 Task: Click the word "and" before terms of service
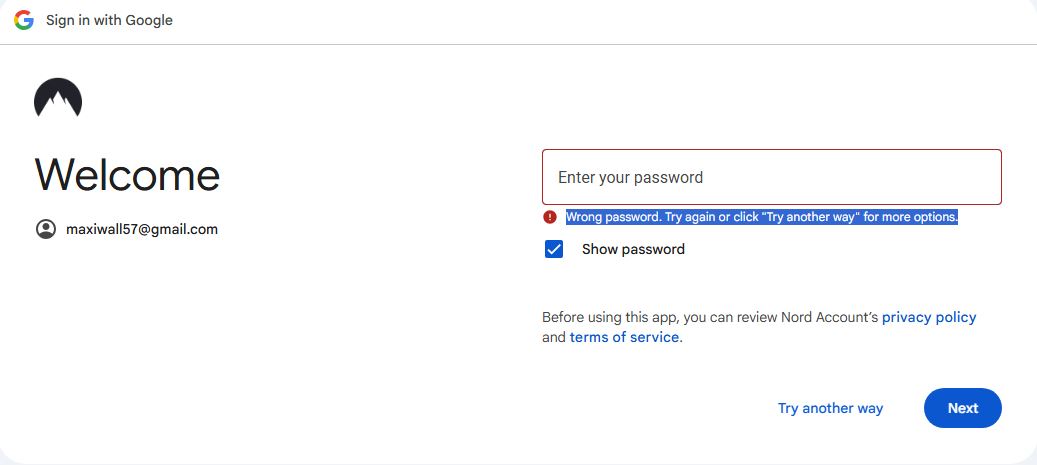pos(554,337)
